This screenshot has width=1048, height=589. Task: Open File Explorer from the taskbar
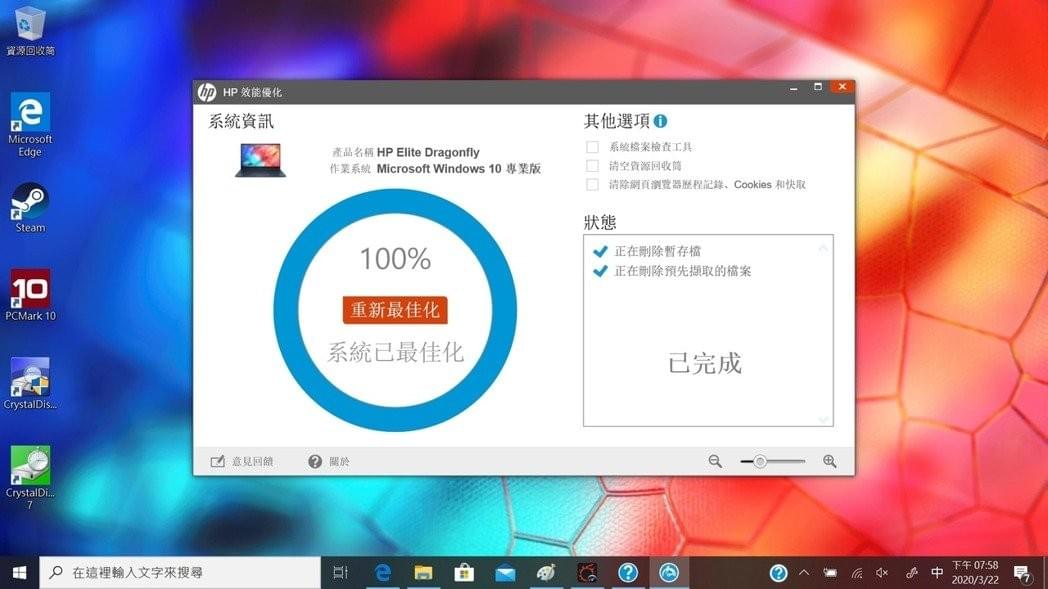coord(423,573)
